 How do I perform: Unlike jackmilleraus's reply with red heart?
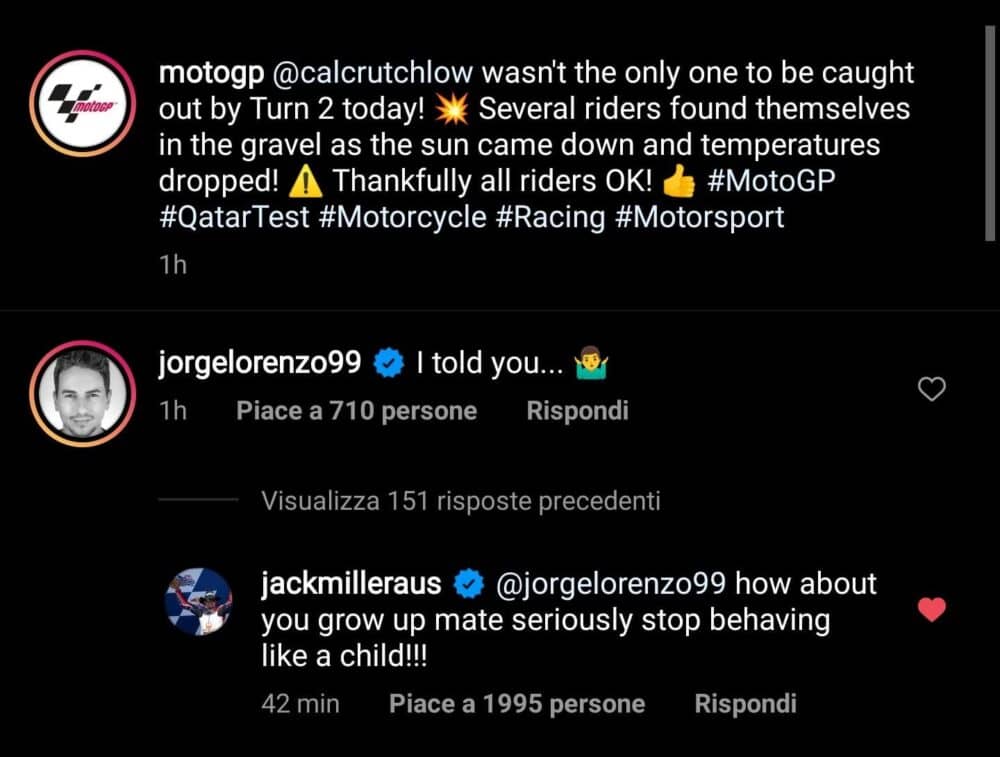931,609
